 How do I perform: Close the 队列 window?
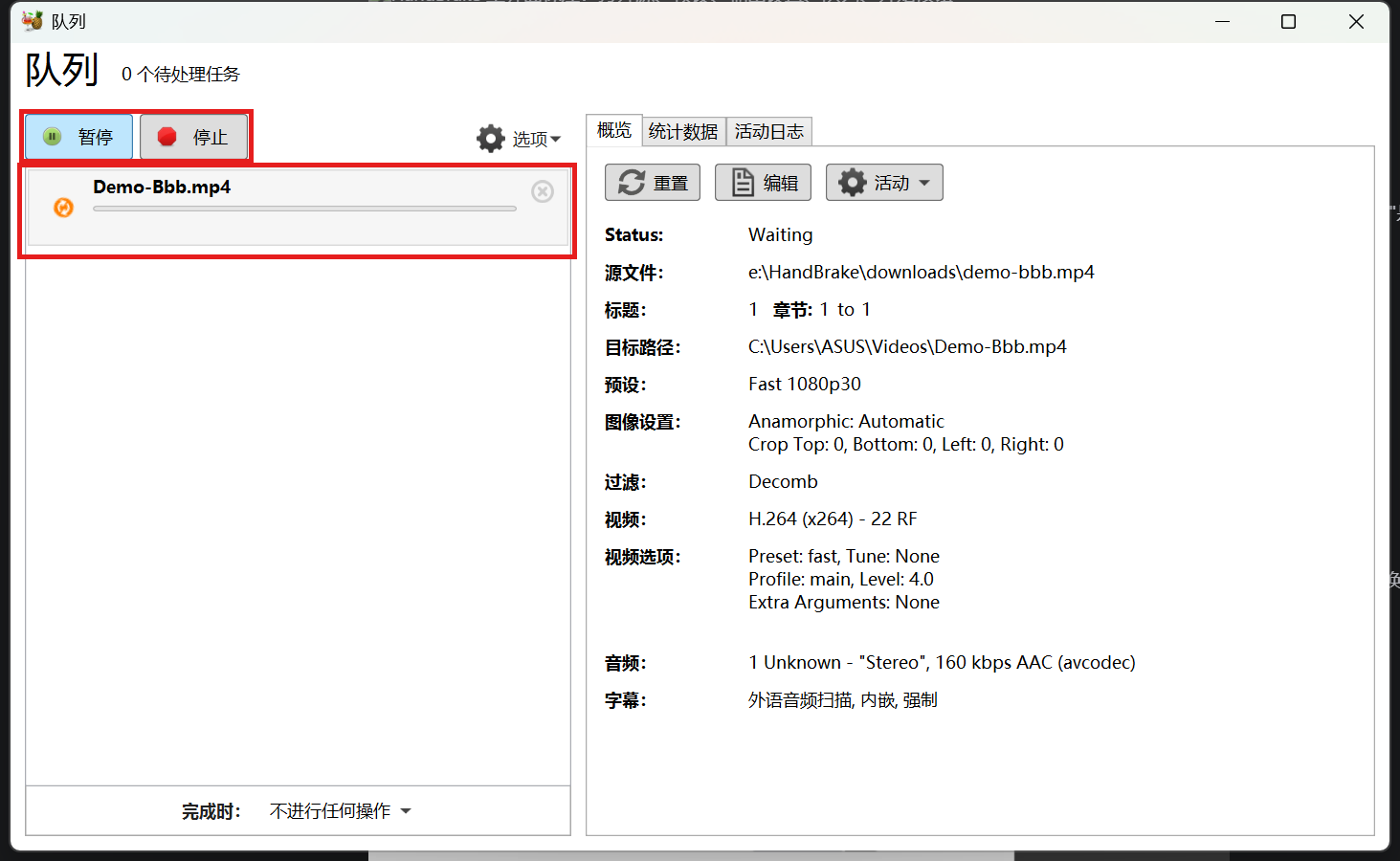(x=1356, y=21)
